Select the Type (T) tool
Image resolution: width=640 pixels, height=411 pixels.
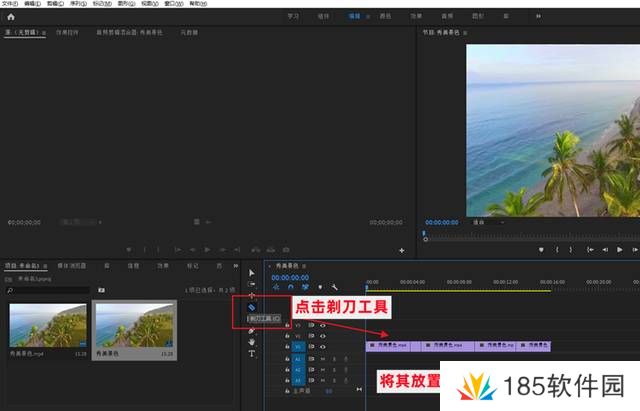[252, 354]
